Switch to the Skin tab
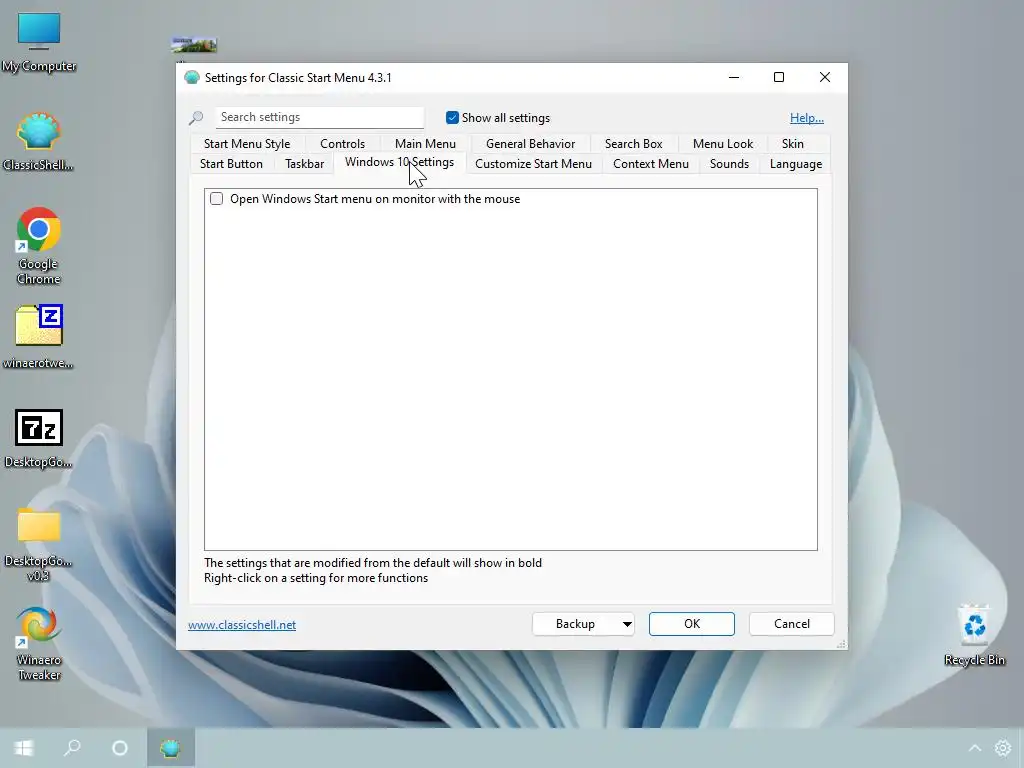 pos(793,144)
